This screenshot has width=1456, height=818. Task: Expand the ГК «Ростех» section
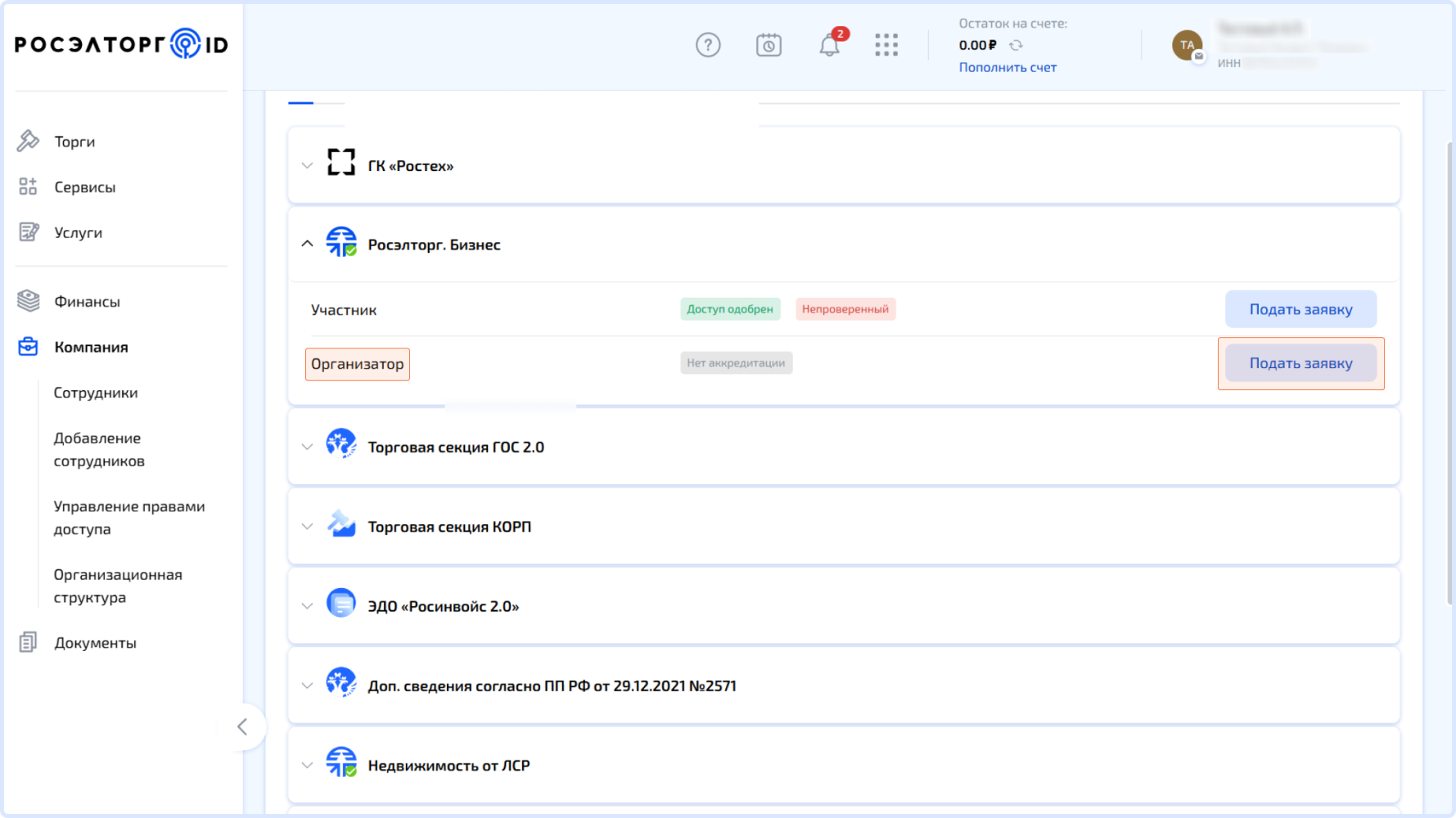[308, 165]
